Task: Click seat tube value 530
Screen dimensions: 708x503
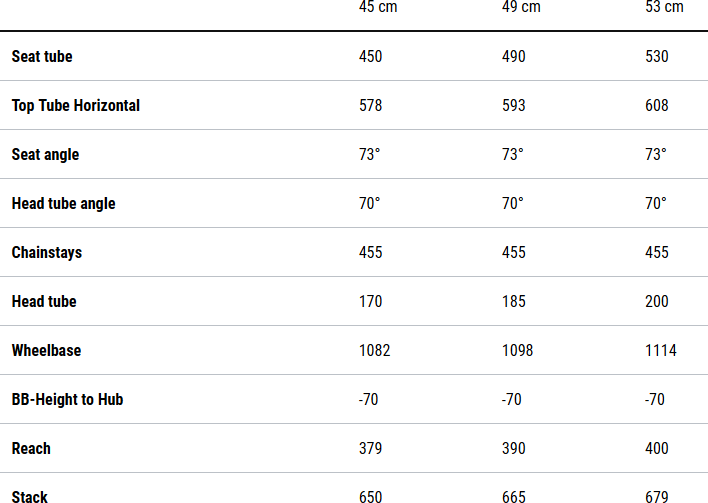Action: [x=657, y=57]
